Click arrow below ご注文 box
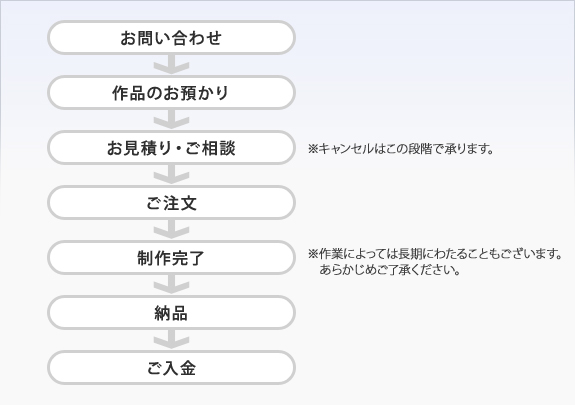The image size is (575, 405). [x=171, y=230]
